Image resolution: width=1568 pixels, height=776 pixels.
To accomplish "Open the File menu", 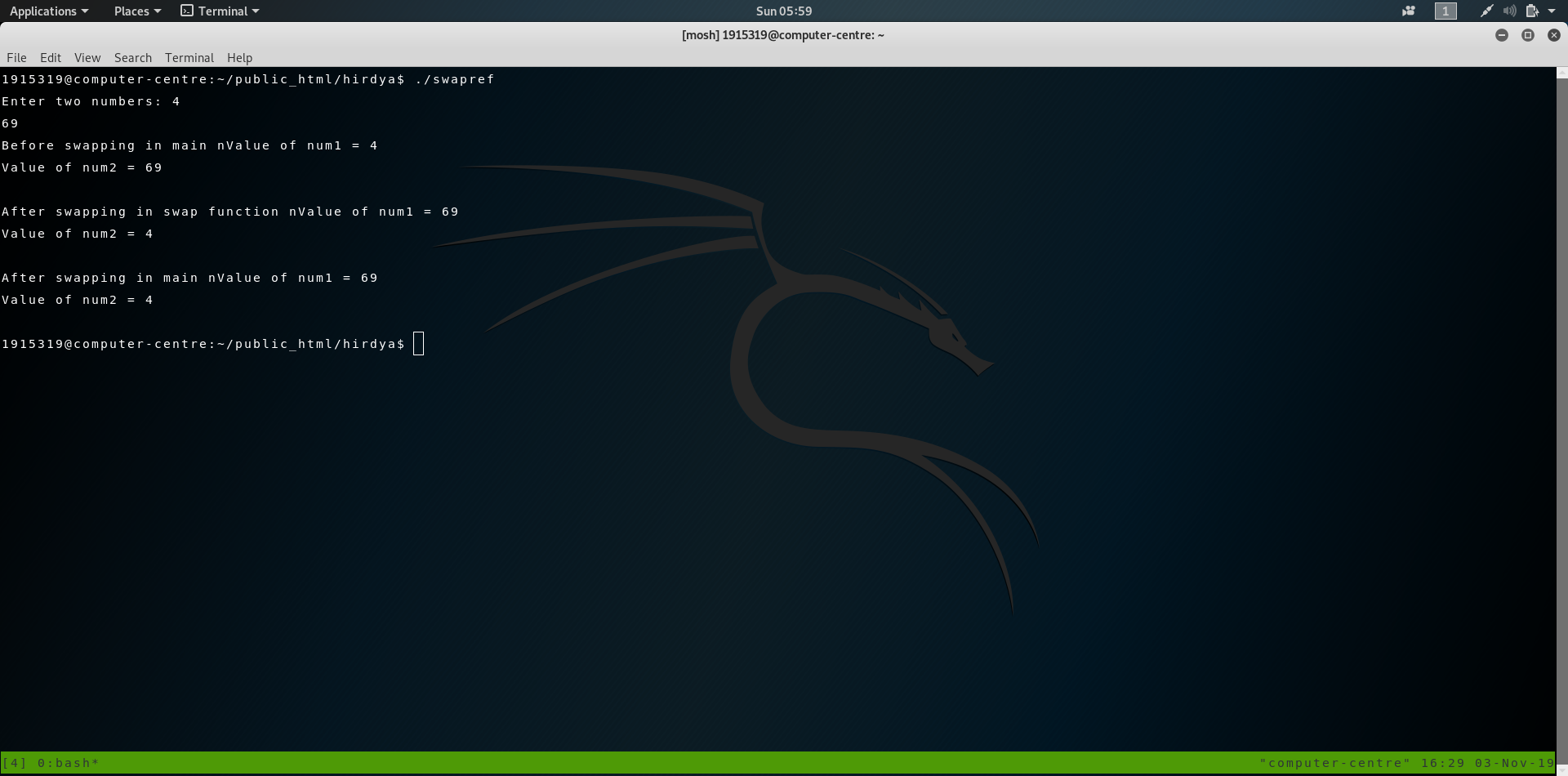I will [16, 57].
